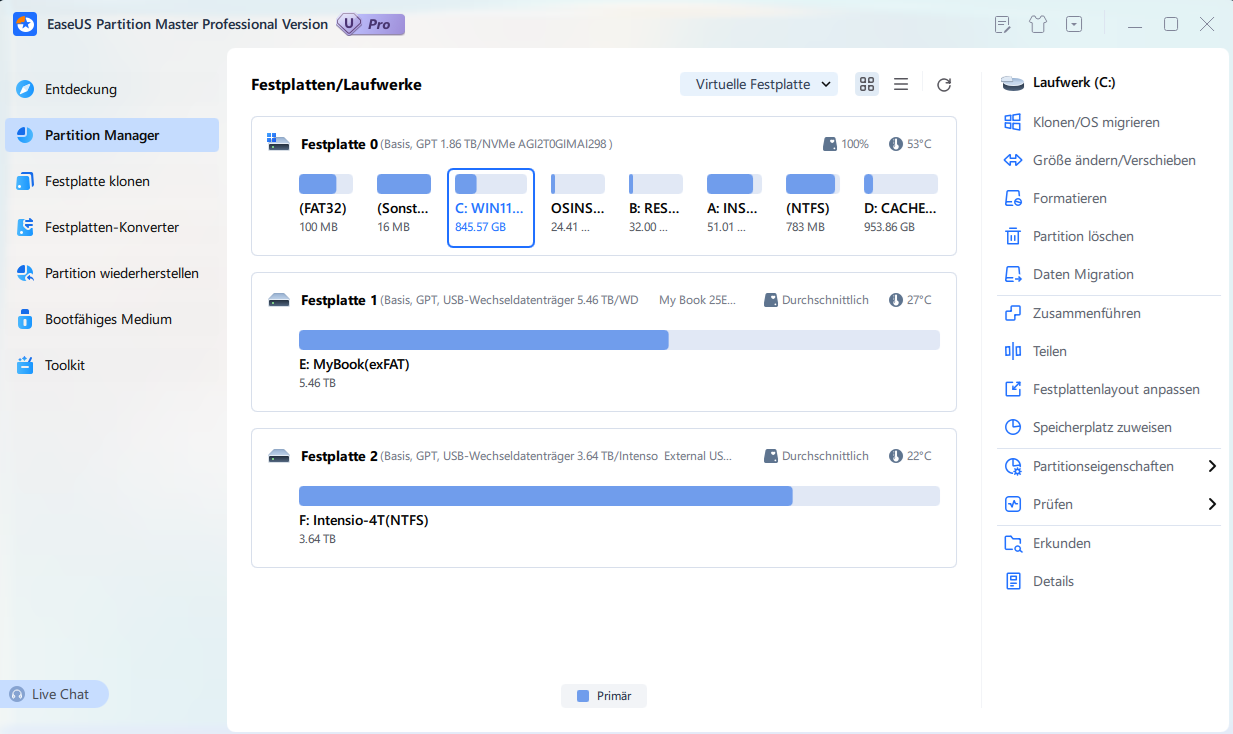Switch to list view of disks
The height and width of the screenshot is (734, 1233).
click(900, 84)
